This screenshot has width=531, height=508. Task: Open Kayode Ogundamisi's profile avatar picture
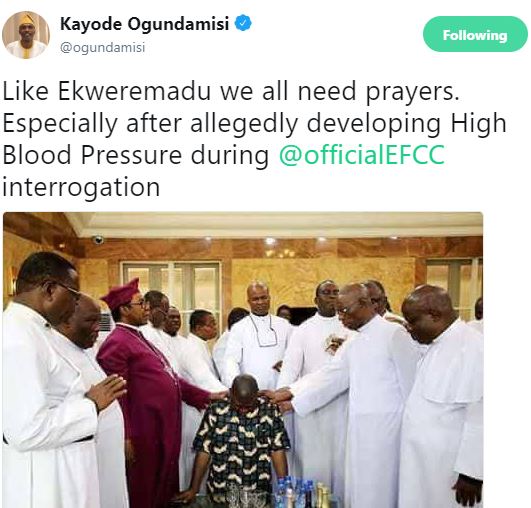point(26,35)
